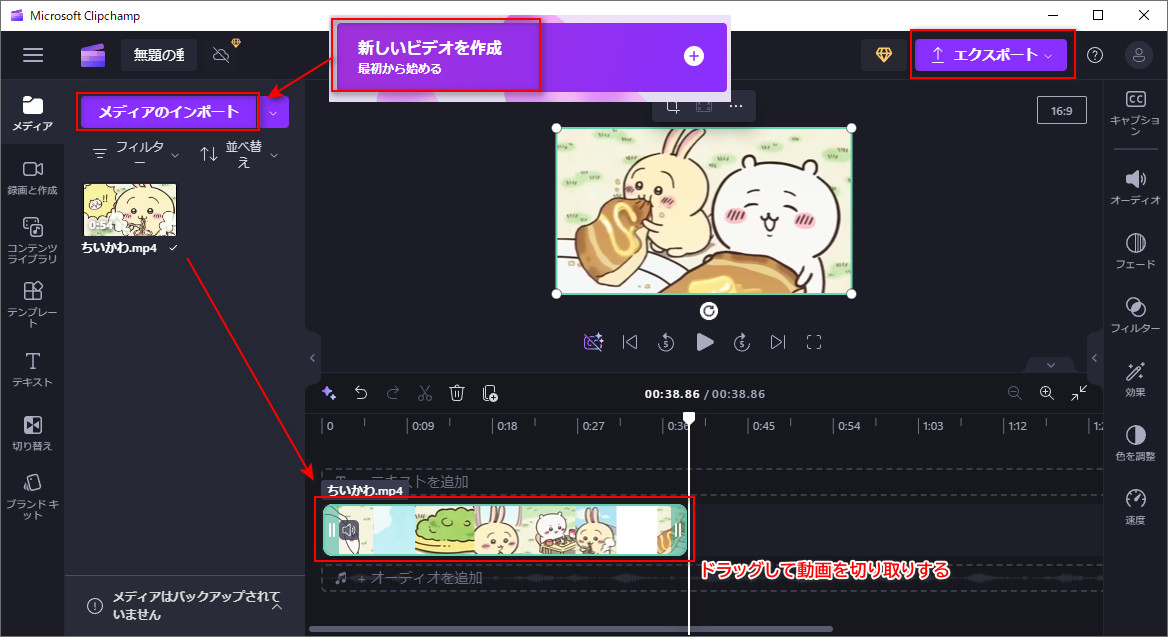Open the フィルター dropdown in media panel
This screenshot has width=1168, height=637.
(x=137, y=154)
